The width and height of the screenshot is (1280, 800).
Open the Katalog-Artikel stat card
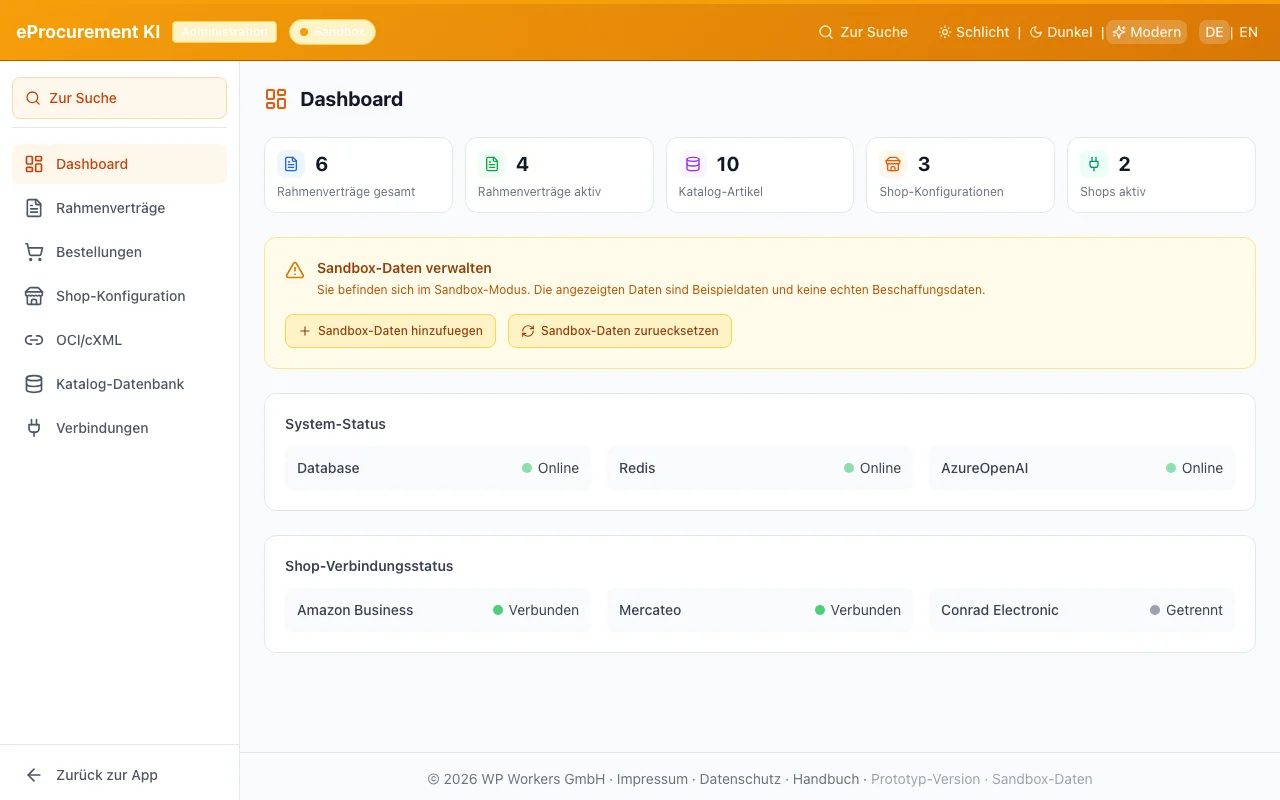point(759,175)
